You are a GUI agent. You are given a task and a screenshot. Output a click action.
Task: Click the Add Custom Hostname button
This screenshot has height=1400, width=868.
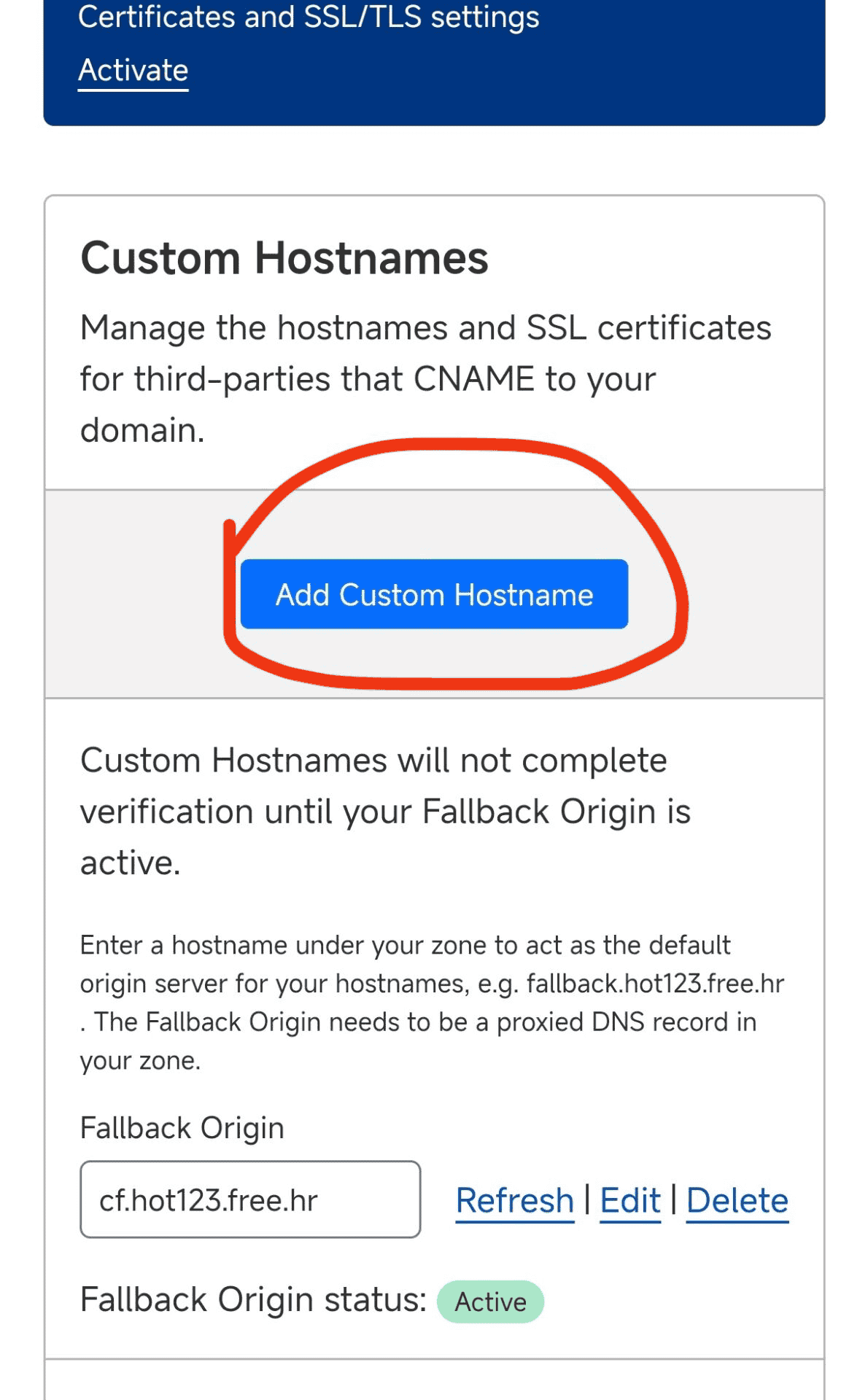pyautogui.click(x=434, y=594)
